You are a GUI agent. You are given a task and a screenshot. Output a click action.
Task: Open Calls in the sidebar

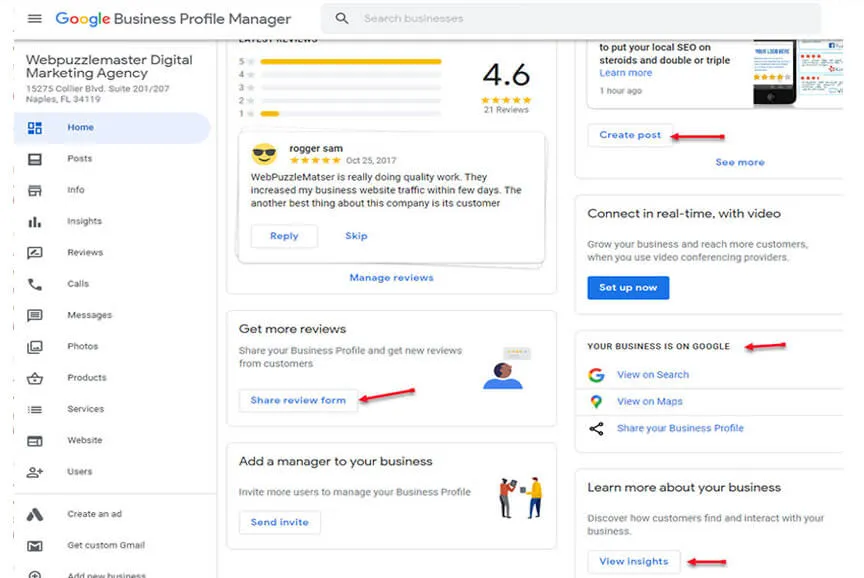tap(112, 284)
